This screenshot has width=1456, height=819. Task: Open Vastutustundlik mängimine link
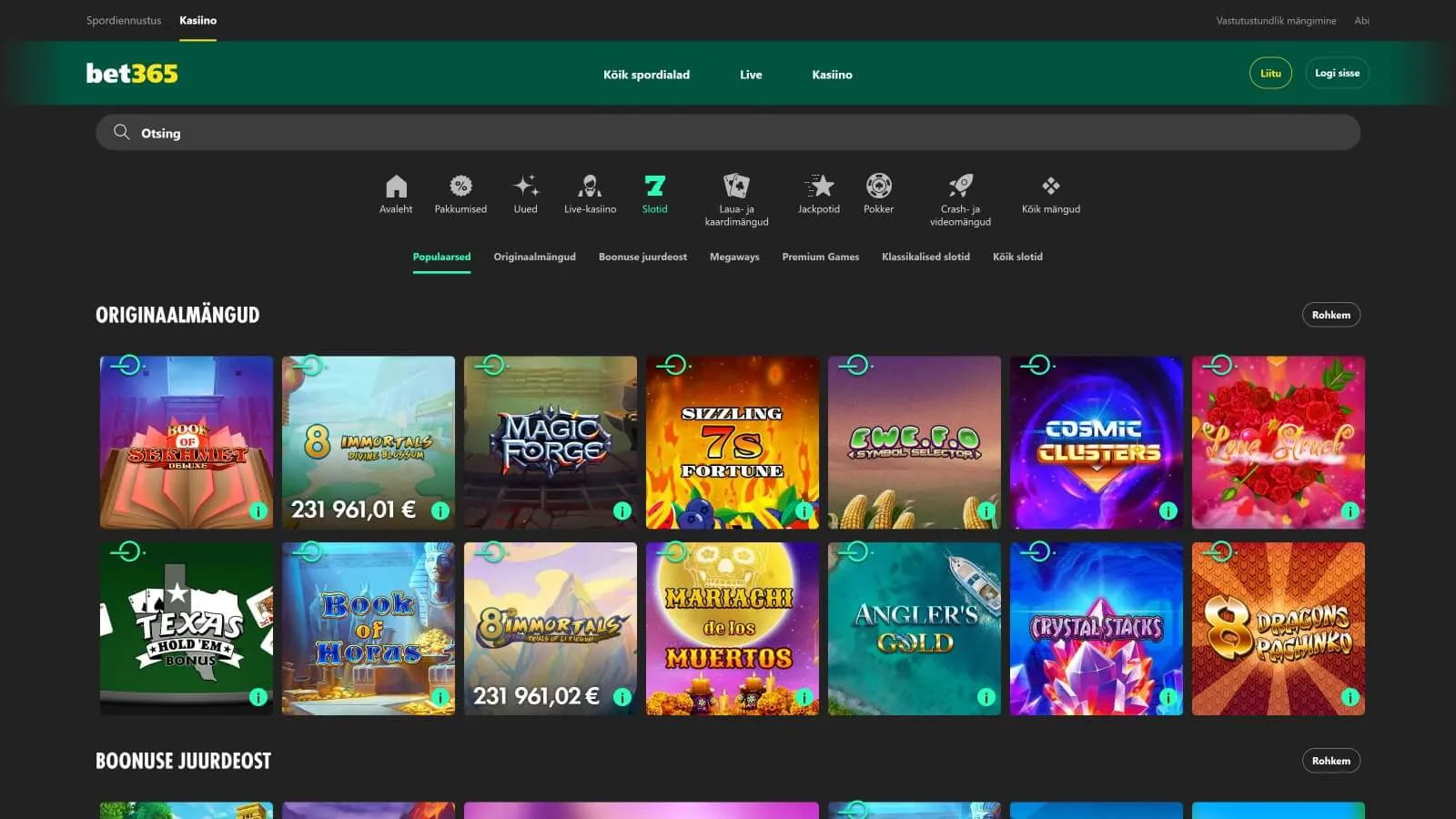click(1276, 20)
